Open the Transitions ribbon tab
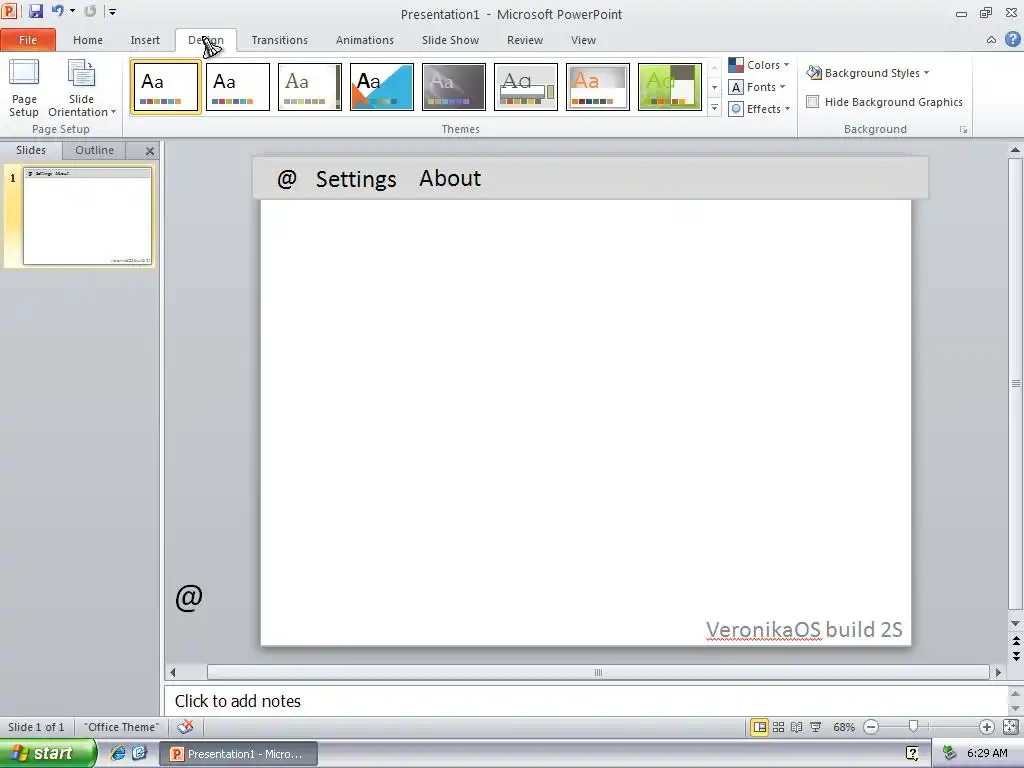This screenshot has height=768, width=1024. point(280,40)
